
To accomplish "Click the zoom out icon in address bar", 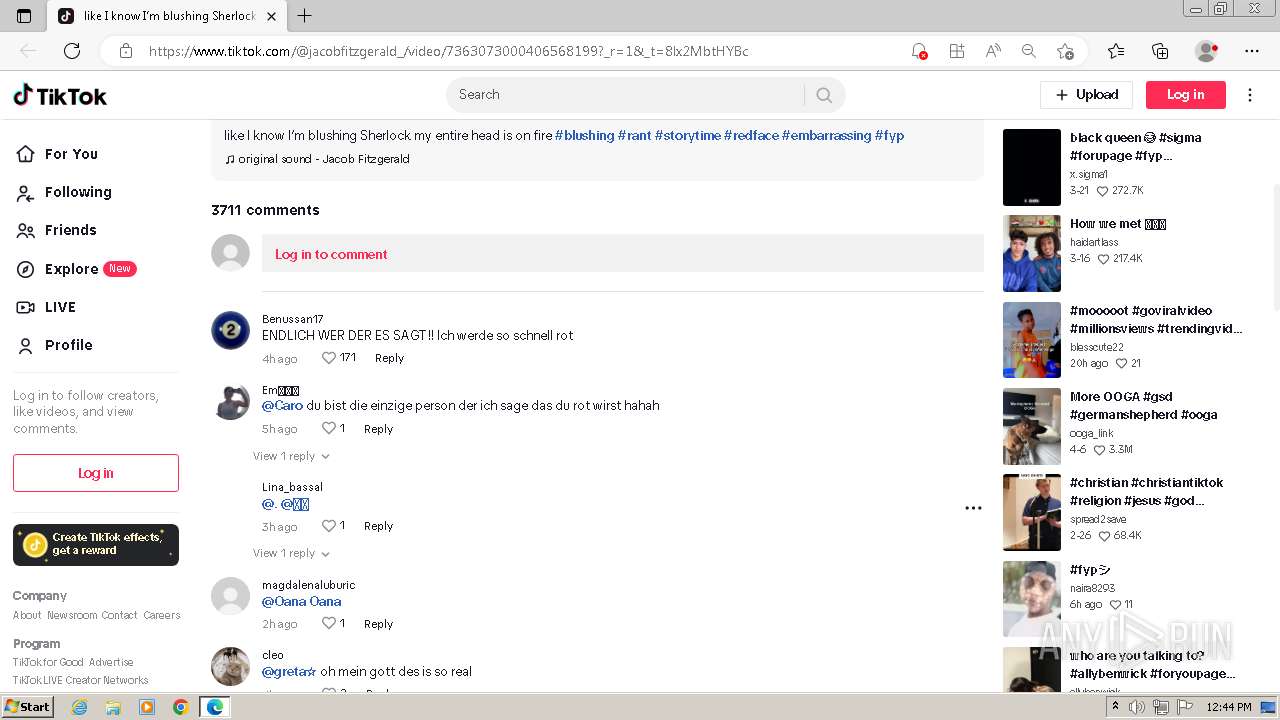I will tap(1028, 51).
